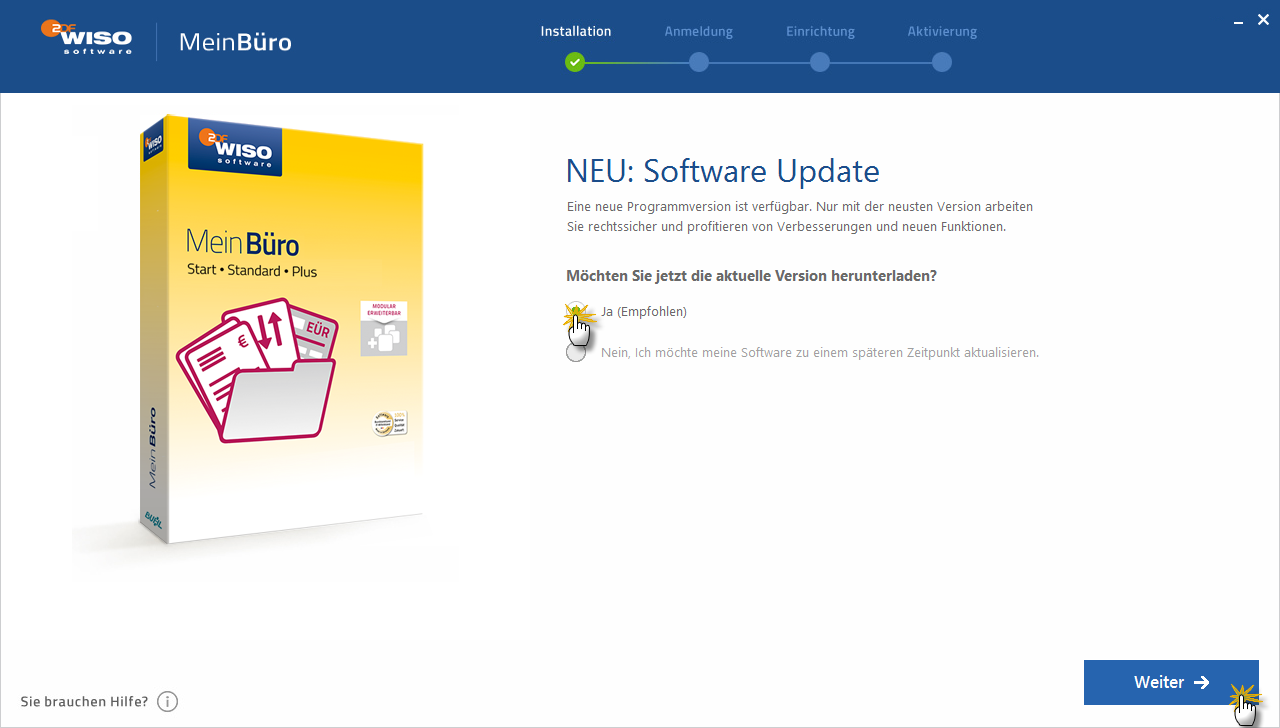Image resolution: width=1280 pixels, height=728 pixels.
Task: Choose 'Nein, Ich möchte meine Software später aktualisieren' option
Action: tap(576, 352)
